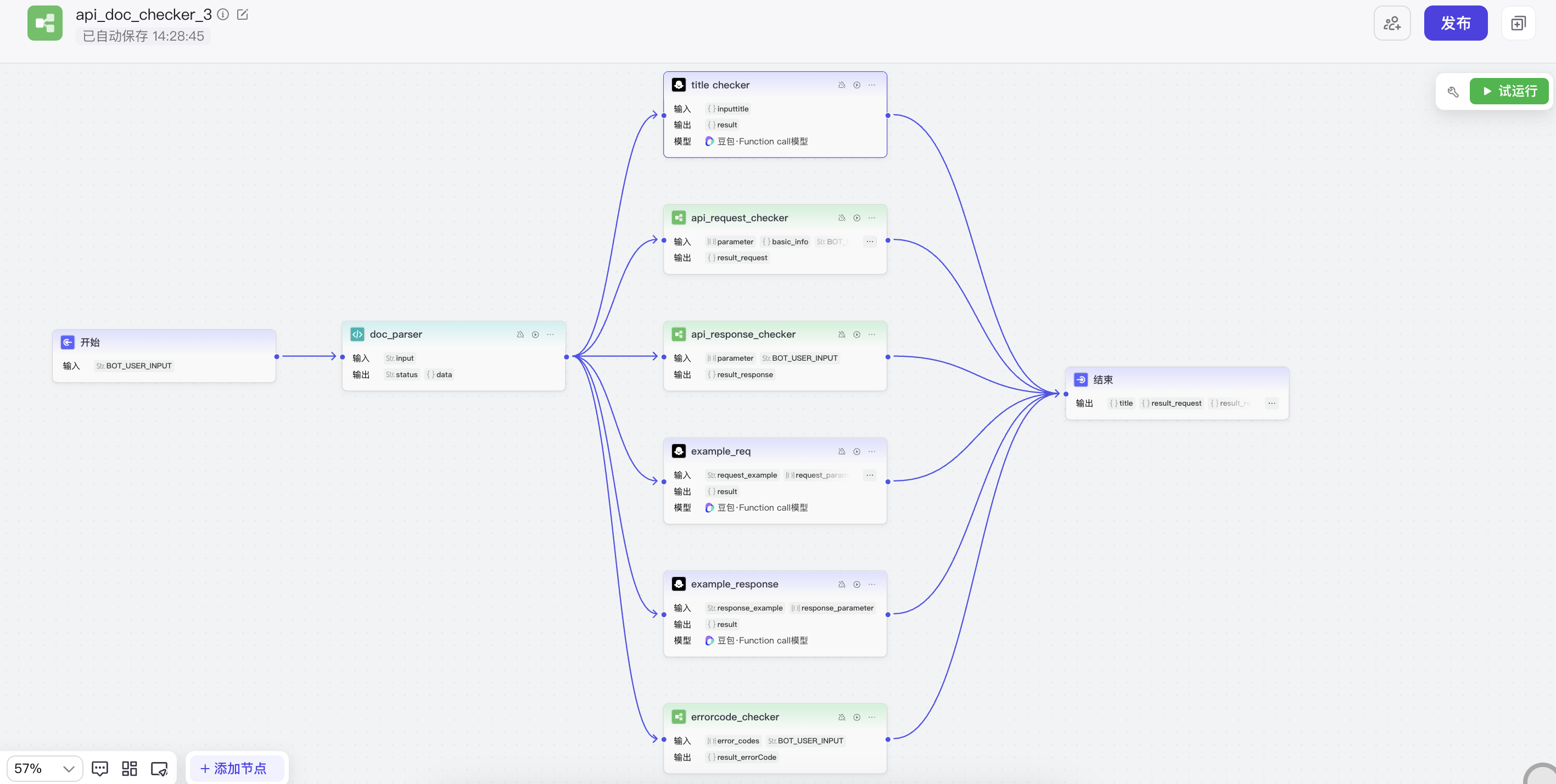
Task: Open the workflow info icon beside the title
Action: [223, 14]
